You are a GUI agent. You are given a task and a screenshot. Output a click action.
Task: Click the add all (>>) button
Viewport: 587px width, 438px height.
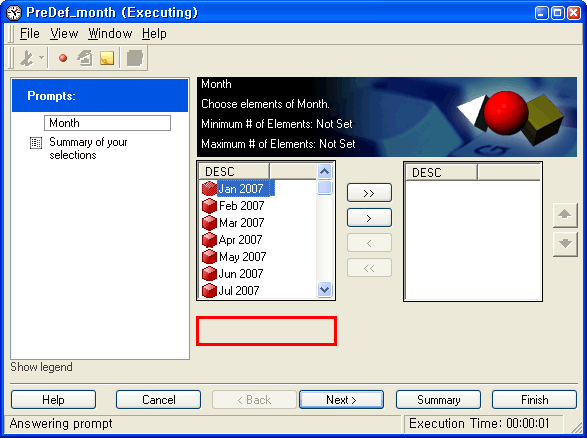369,193
